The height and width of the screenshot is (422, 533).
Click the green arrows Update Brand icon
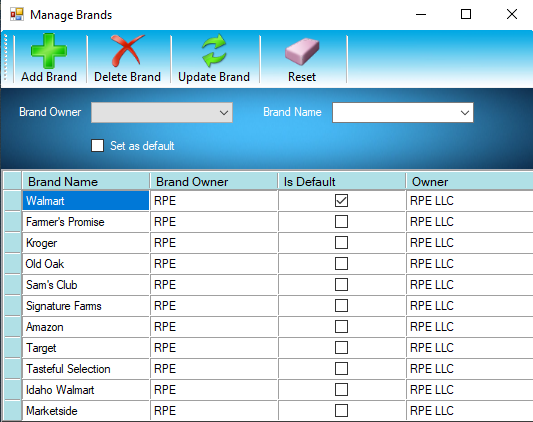coord(214,51)
